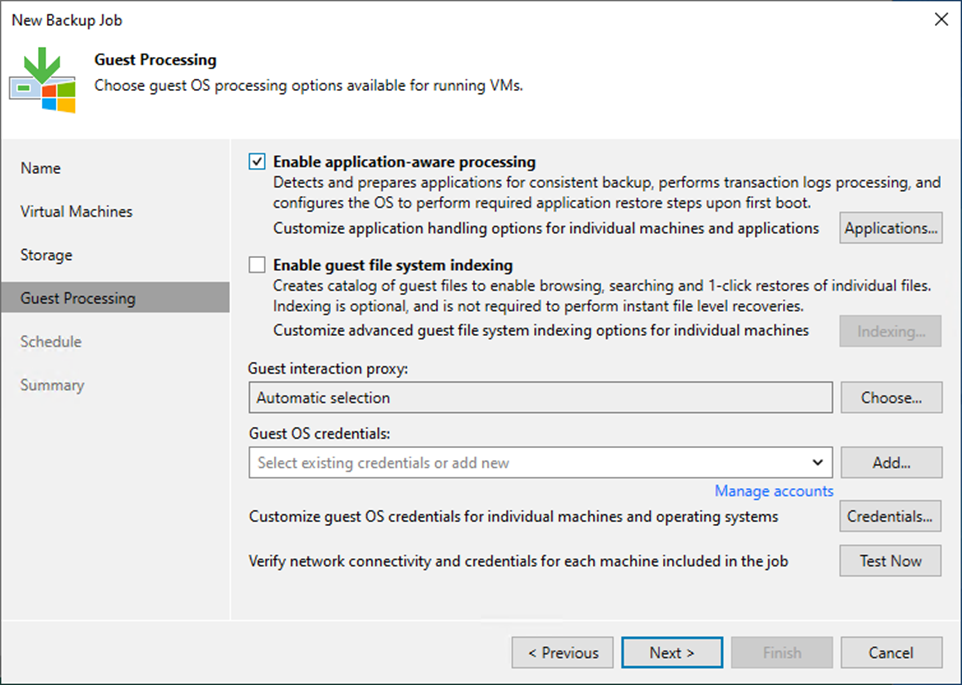Click Add... to add new credentials
Viewport: 962px width, 685px height.
[x=890, y=462]
